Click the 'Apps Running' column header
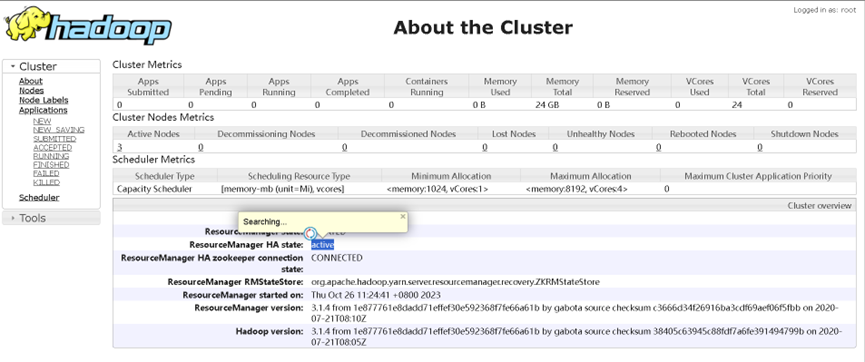 [x=279, y=87]
